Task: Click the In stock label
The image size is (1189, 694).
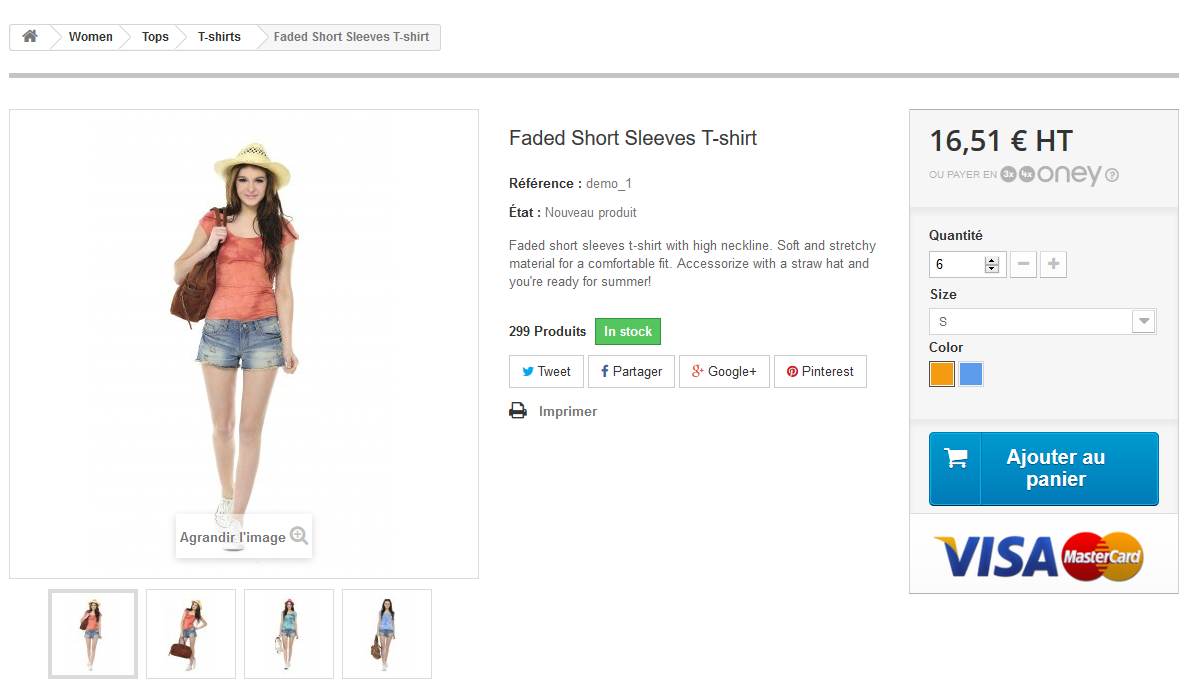Action: coord(628,331)
